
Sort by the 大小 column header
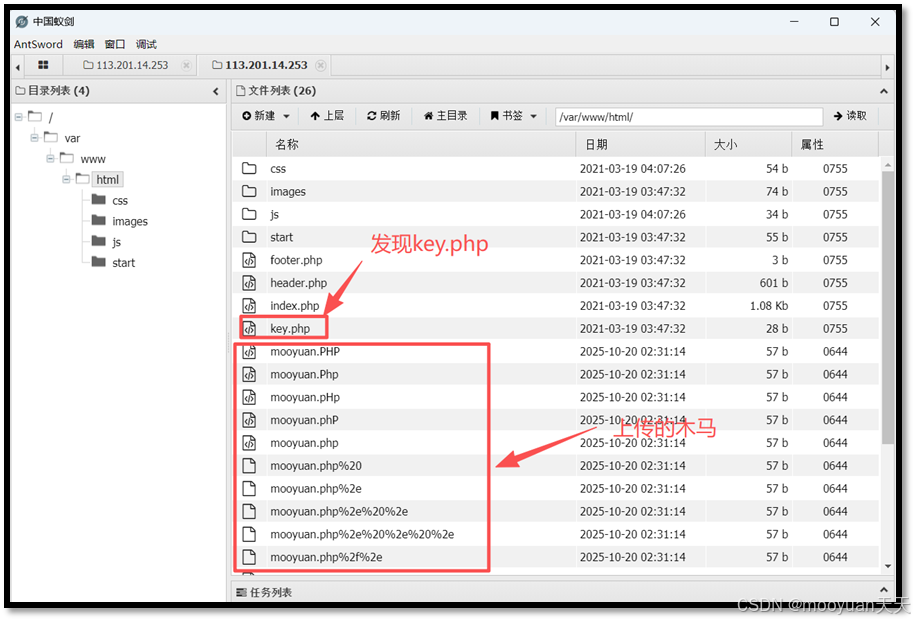point(749,145)
